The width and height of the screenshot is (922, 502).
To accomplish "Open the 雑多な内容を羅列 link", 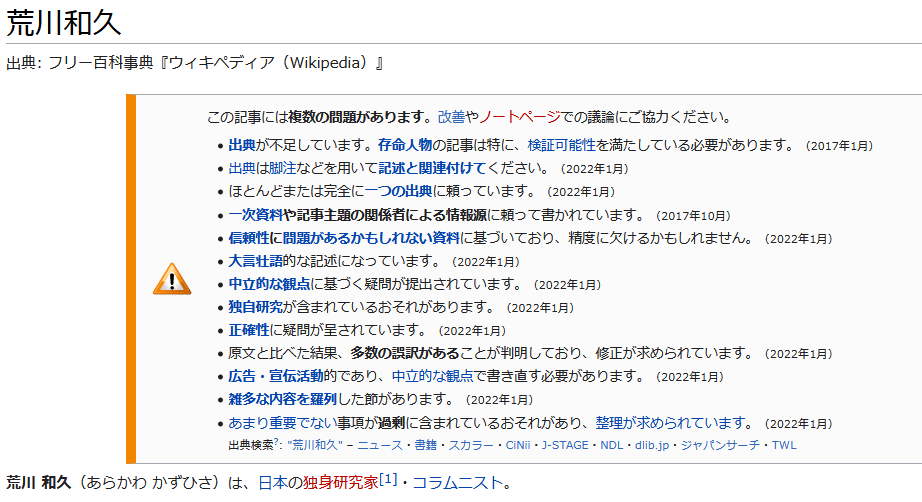I will coord(282,399).
